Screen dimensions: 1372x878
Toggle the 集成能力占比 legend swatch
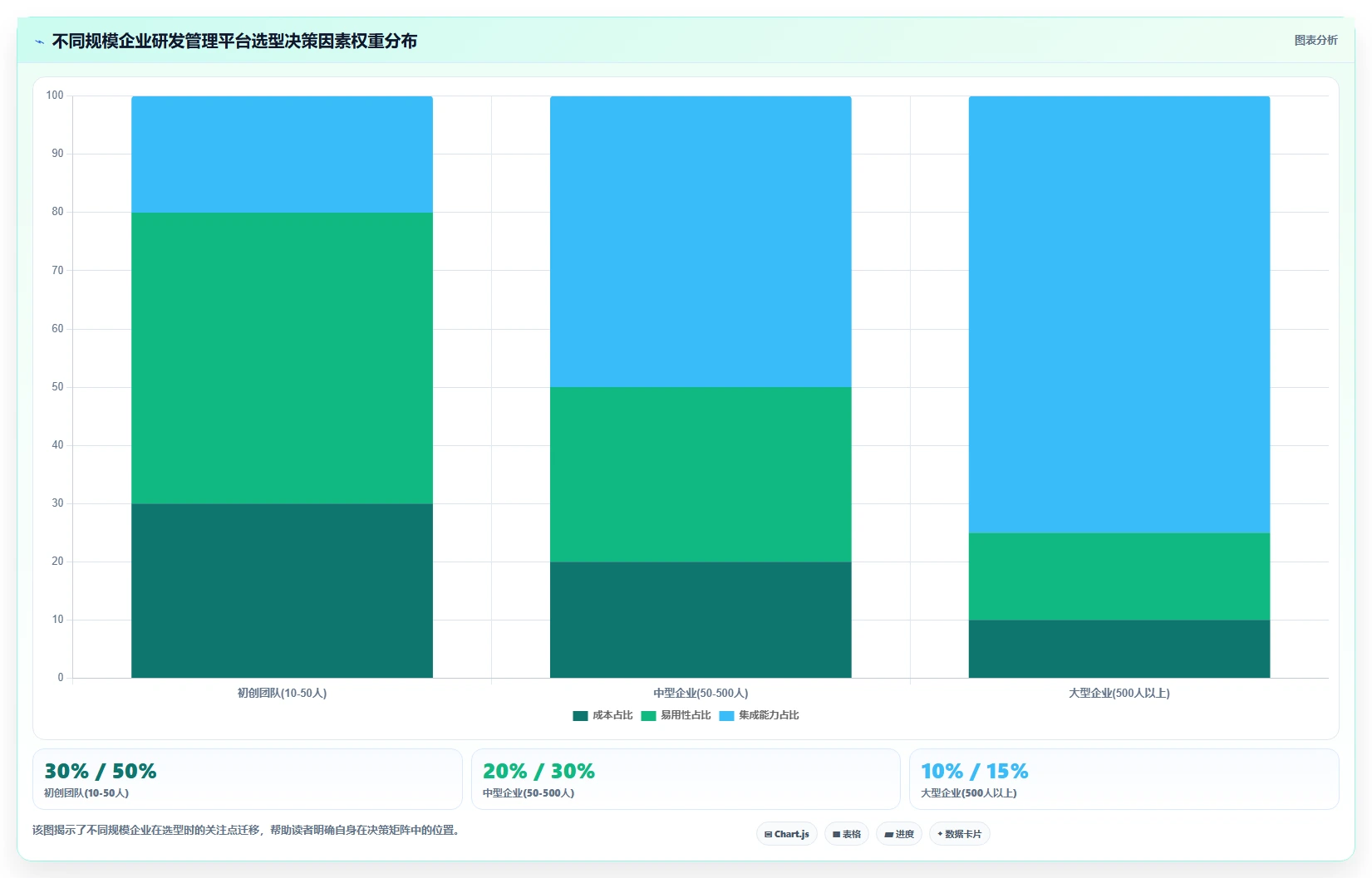coord(726,716)
